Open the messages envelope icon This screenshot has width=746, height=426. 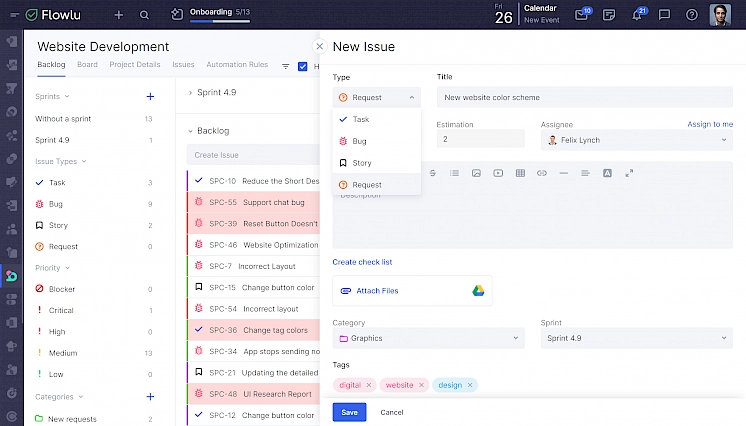click(582, 15)
